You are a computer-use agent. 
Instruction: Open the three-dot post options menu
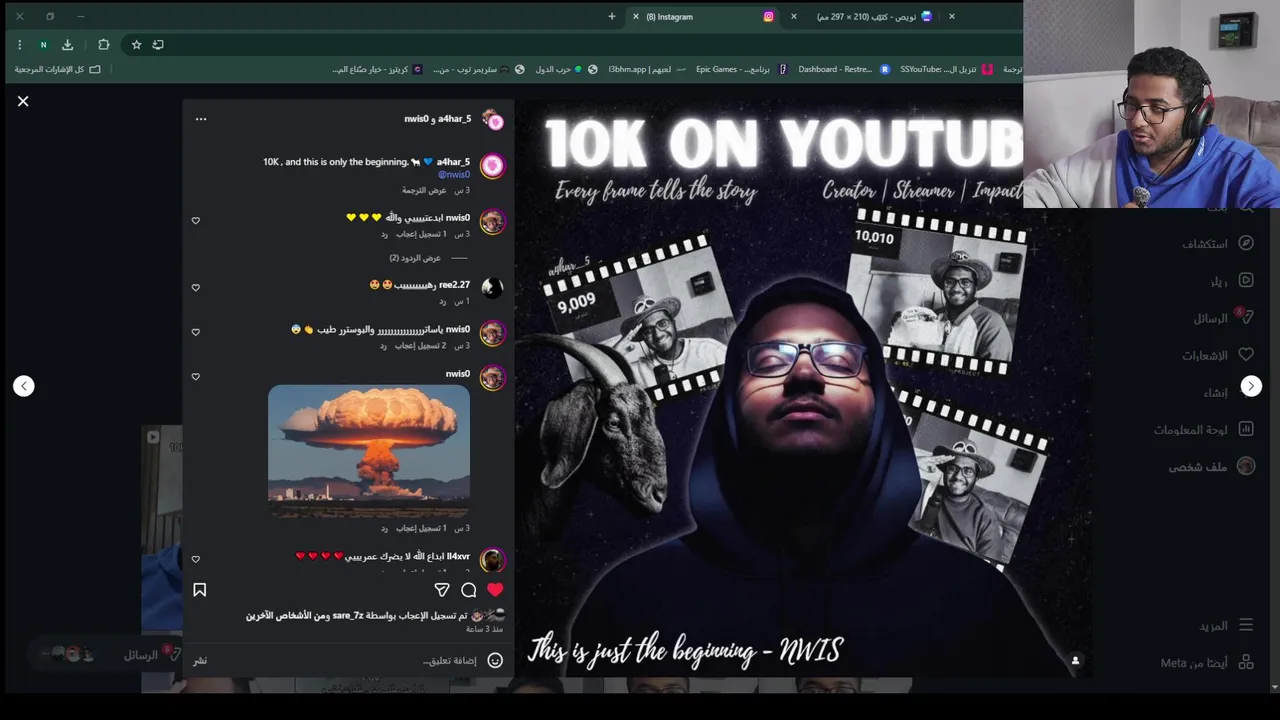(x=201, y=119)
